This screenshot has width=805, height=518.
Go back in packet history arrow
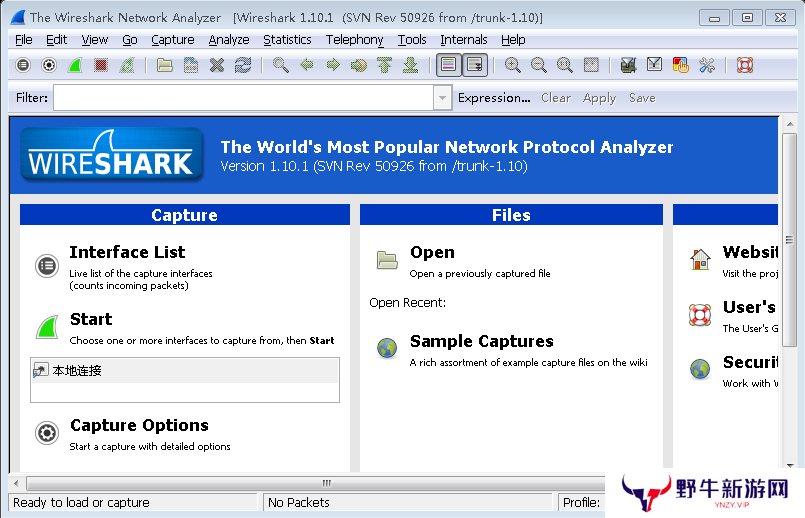pyautogui.click(x=307, y=65)
